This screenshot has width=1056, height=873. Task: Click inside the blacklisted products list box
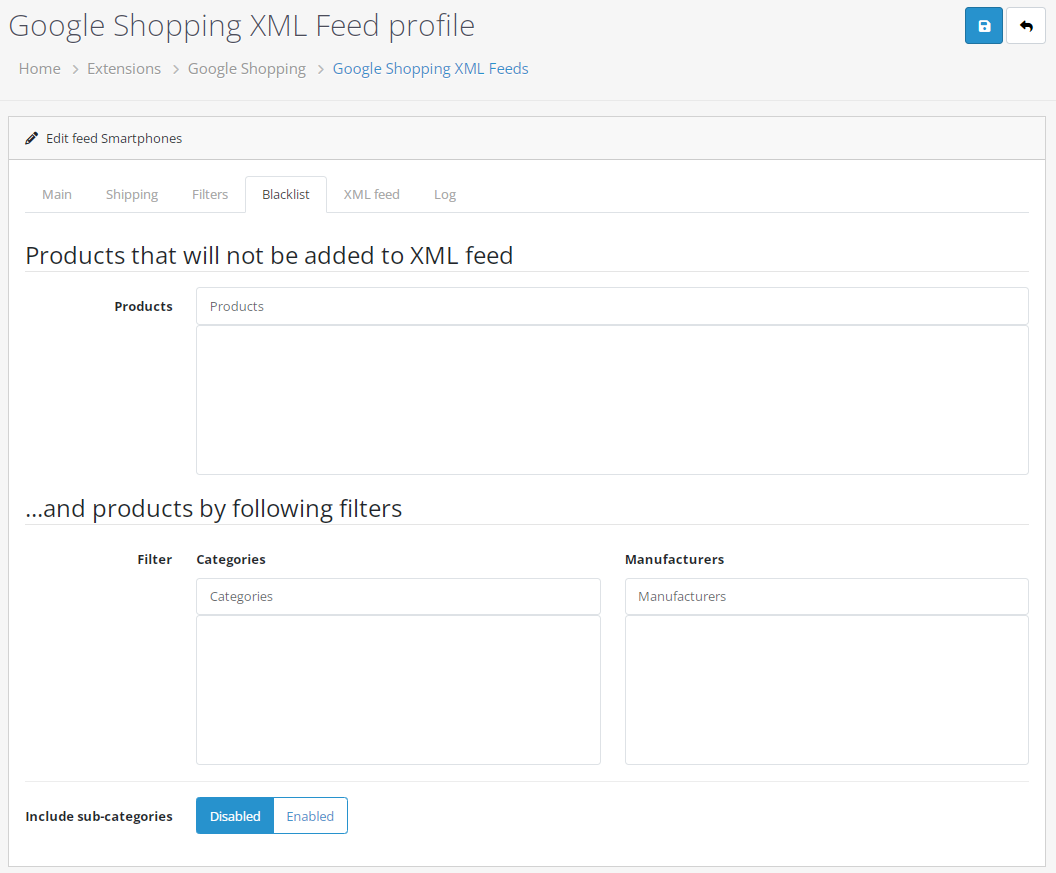click(x=612, y=400)
